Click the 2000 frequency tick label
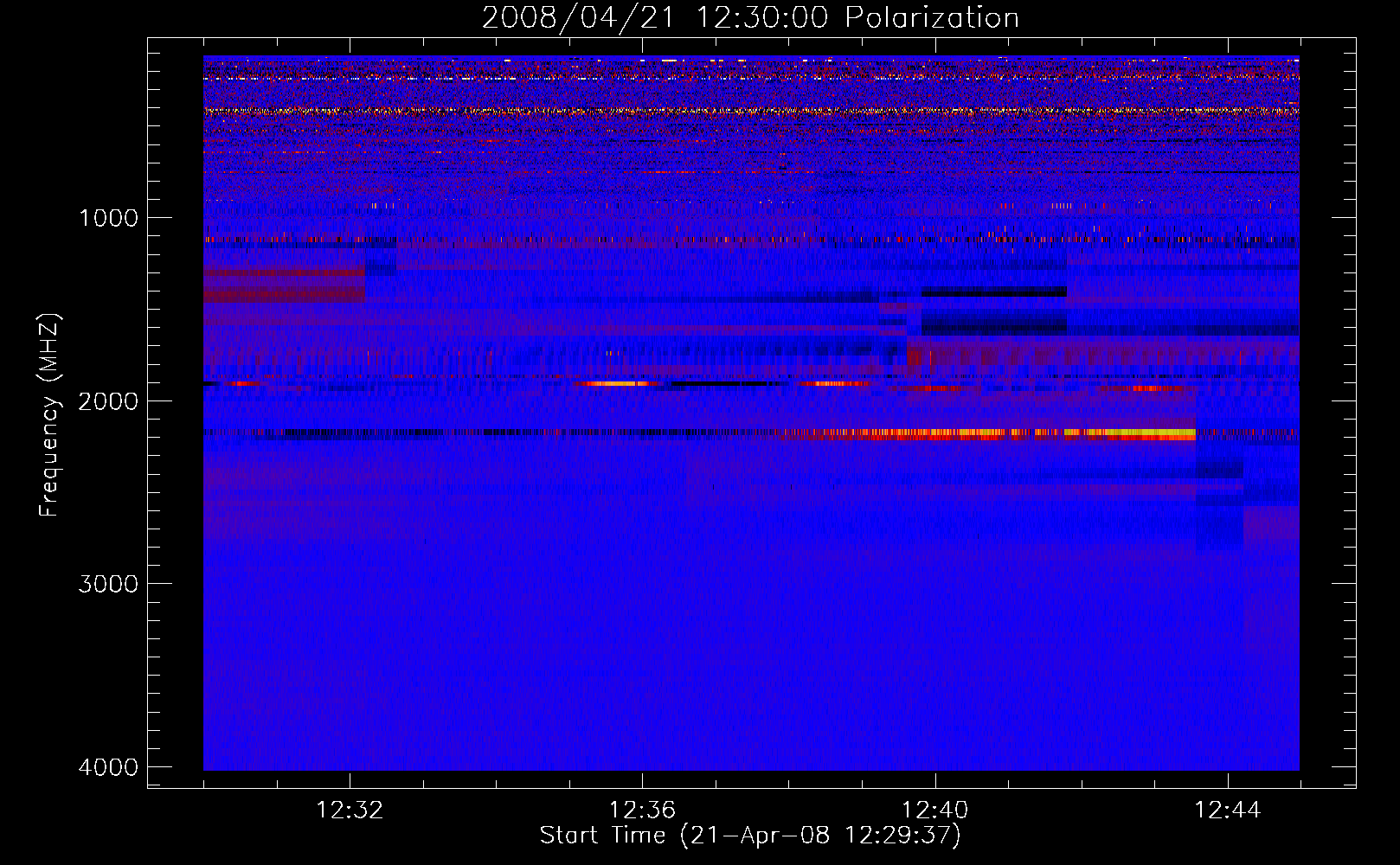This screenshot has height=865, width=1400. 108,400
